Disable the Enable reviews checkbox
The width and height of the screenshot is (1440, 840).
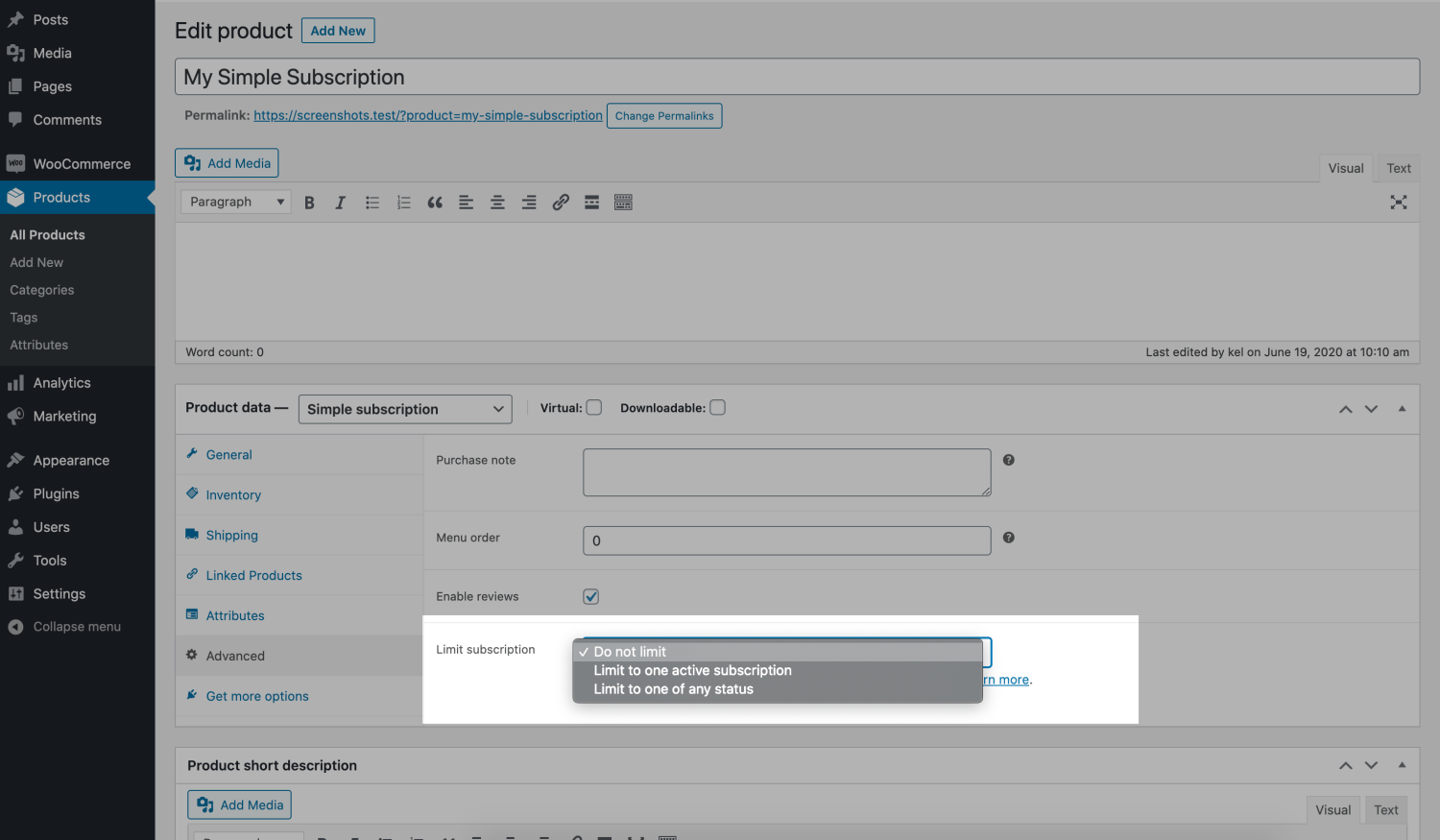click(590, 596)
